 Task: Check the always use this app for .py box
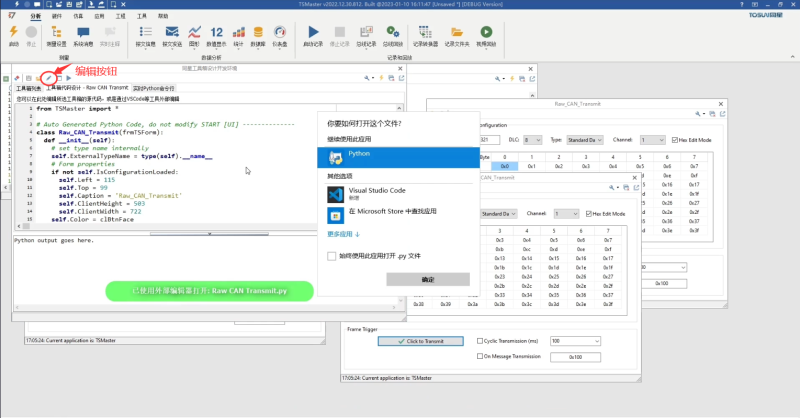[x=332, y=256]
